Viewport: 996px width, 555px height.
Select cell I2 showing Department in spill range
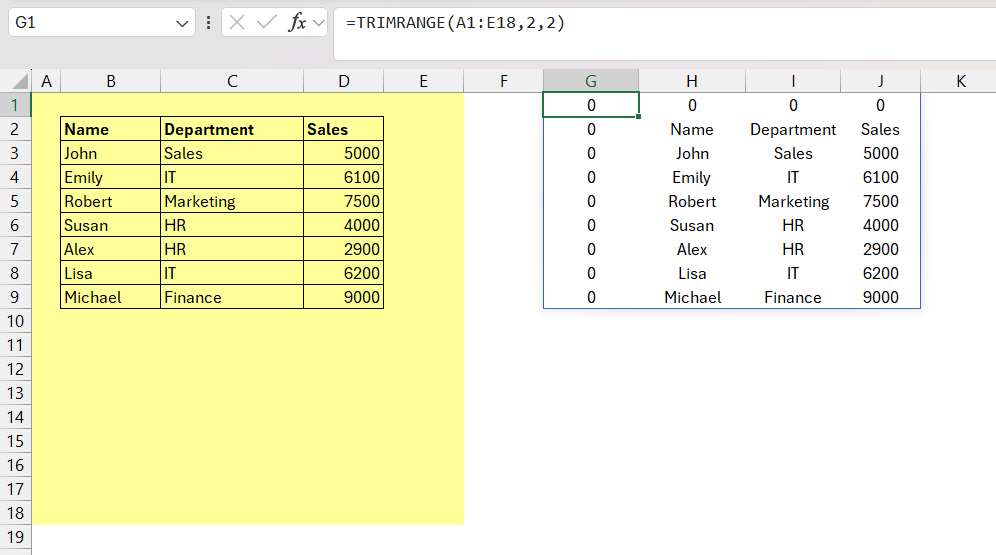pos(793,129)
